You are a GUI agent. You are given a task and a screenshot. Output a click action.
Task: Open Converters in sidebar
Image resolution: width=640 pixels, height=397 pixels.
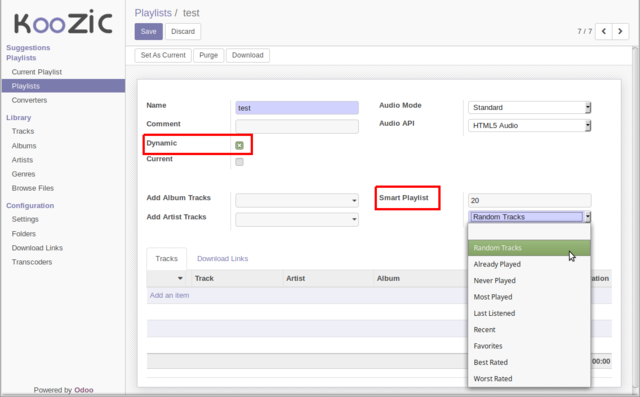(29, 100)
